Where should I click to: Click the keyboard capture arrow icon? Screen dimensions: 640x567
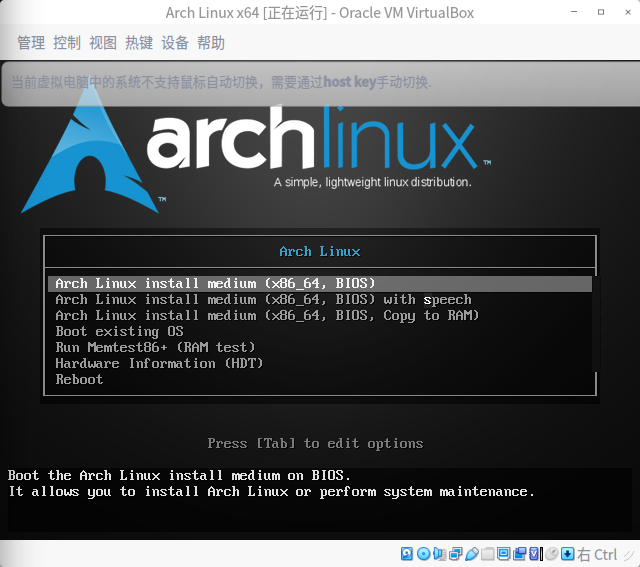pyautogui.click(x=567, y=554)
